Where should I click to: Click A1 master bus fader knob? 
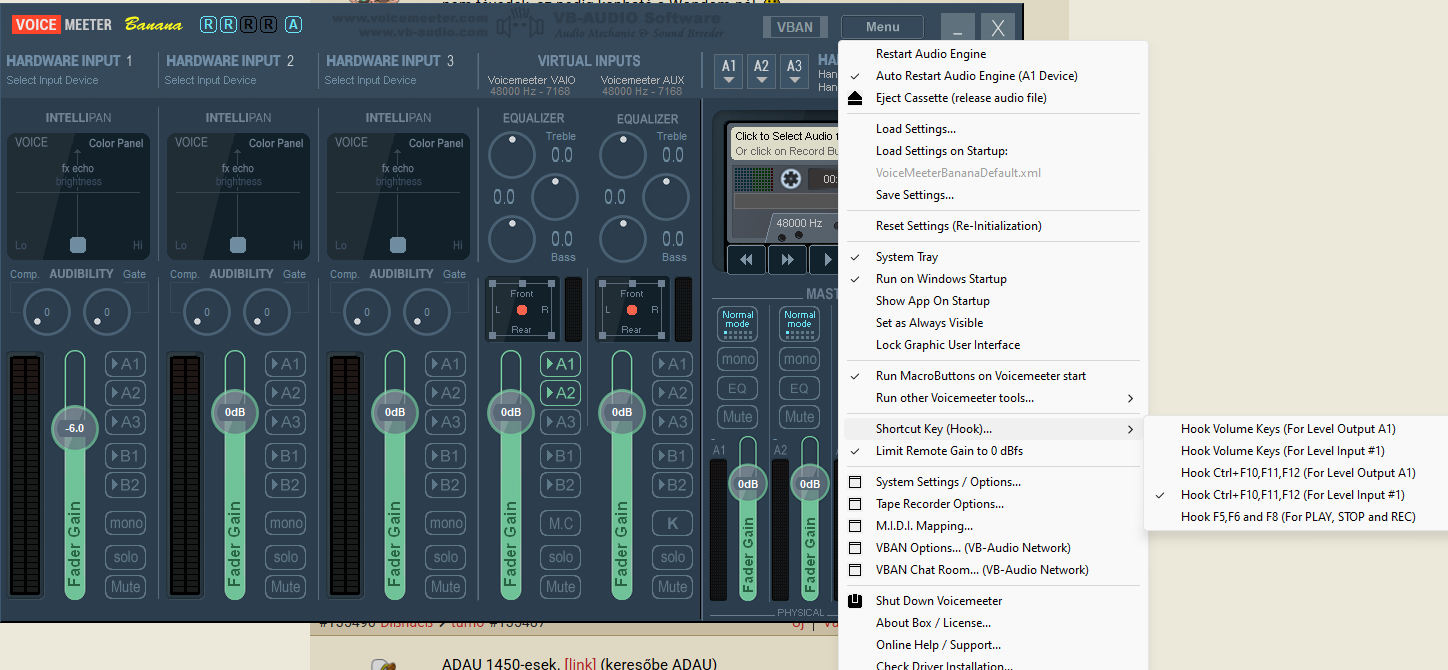click(748, 484)
